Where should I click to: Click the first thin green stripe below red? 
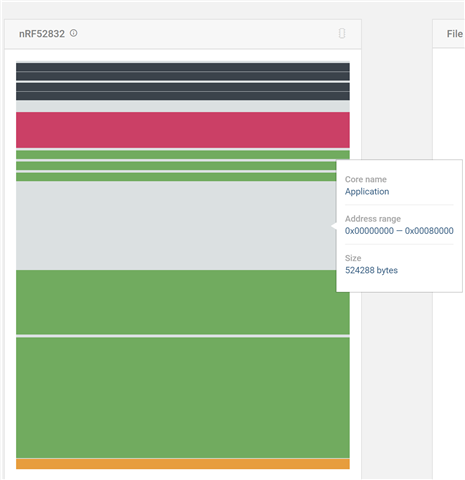pyautogui.click(x=183, y=155)
